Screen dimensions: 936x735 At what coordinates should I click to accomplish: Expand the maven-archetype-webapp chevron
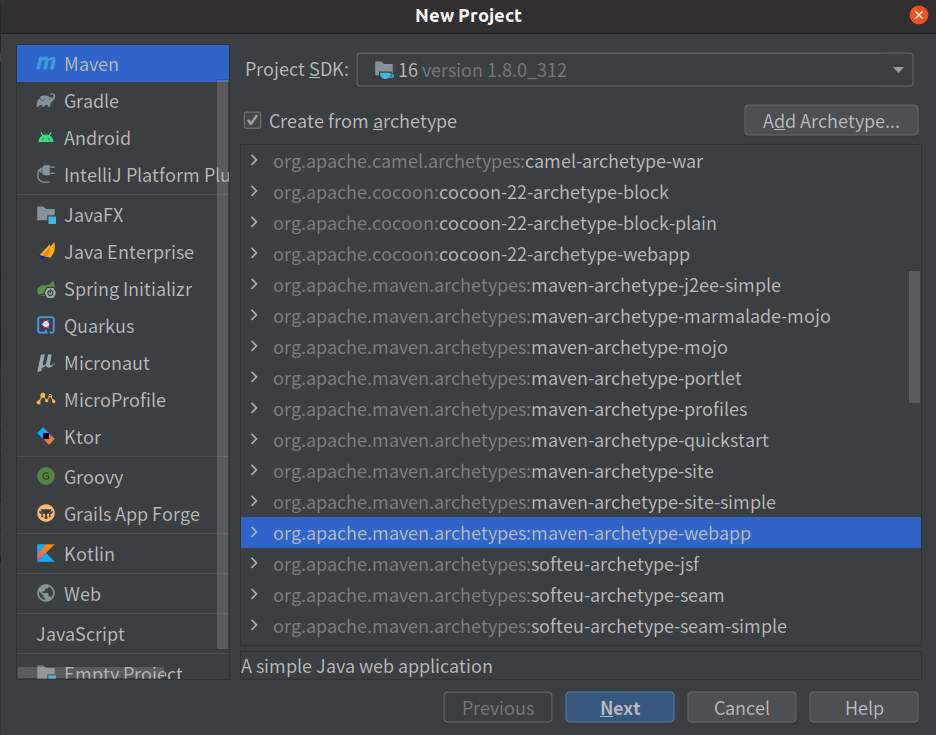(x=255, y=533)
